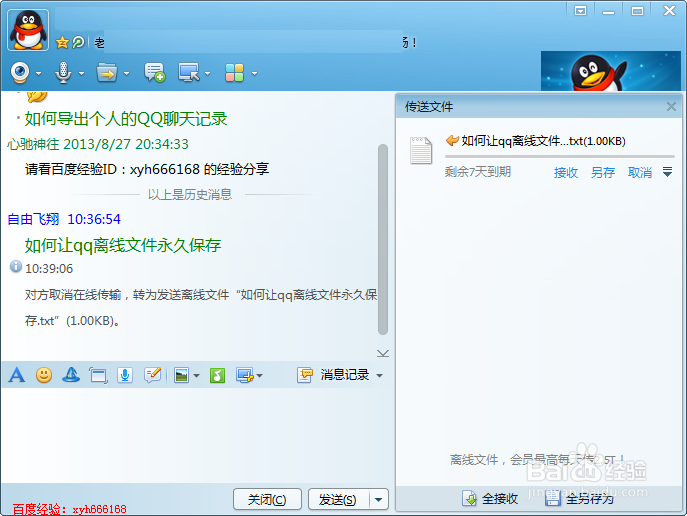Click sender name 心驰神往
The height and width of the screenshot is (516, 687).
point(33,144)
